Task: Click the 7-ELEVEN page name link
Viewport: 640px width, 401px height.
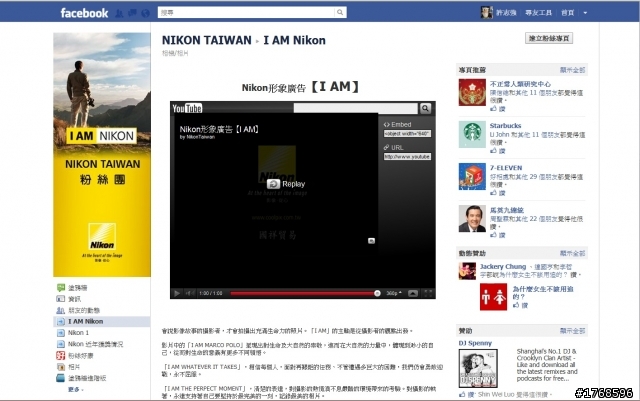Action: click(506, 168)
